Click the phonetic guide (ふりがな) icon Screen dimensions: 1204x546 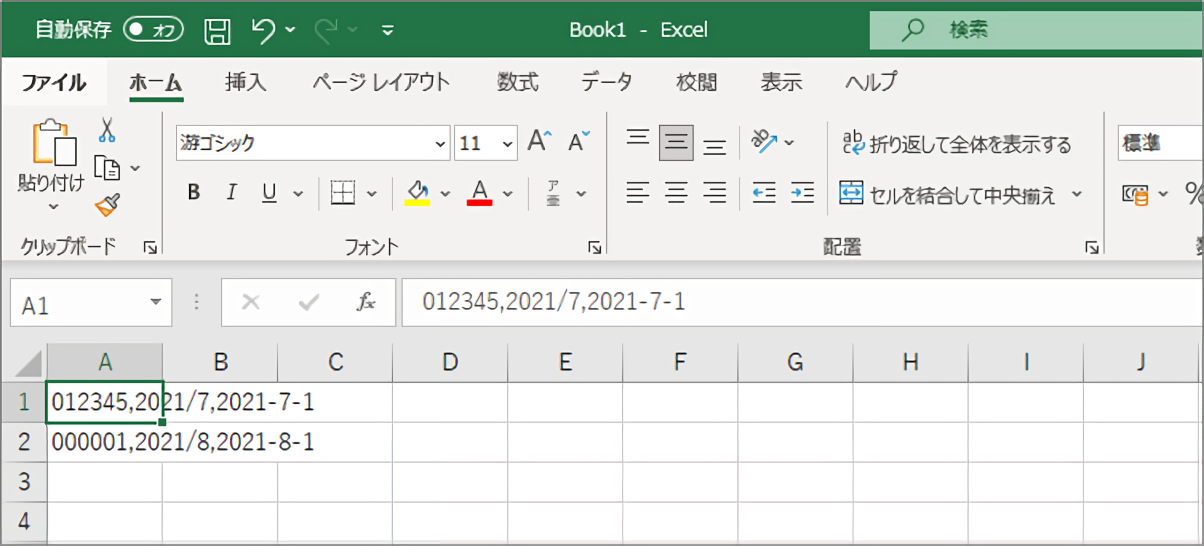coord(553,193)
